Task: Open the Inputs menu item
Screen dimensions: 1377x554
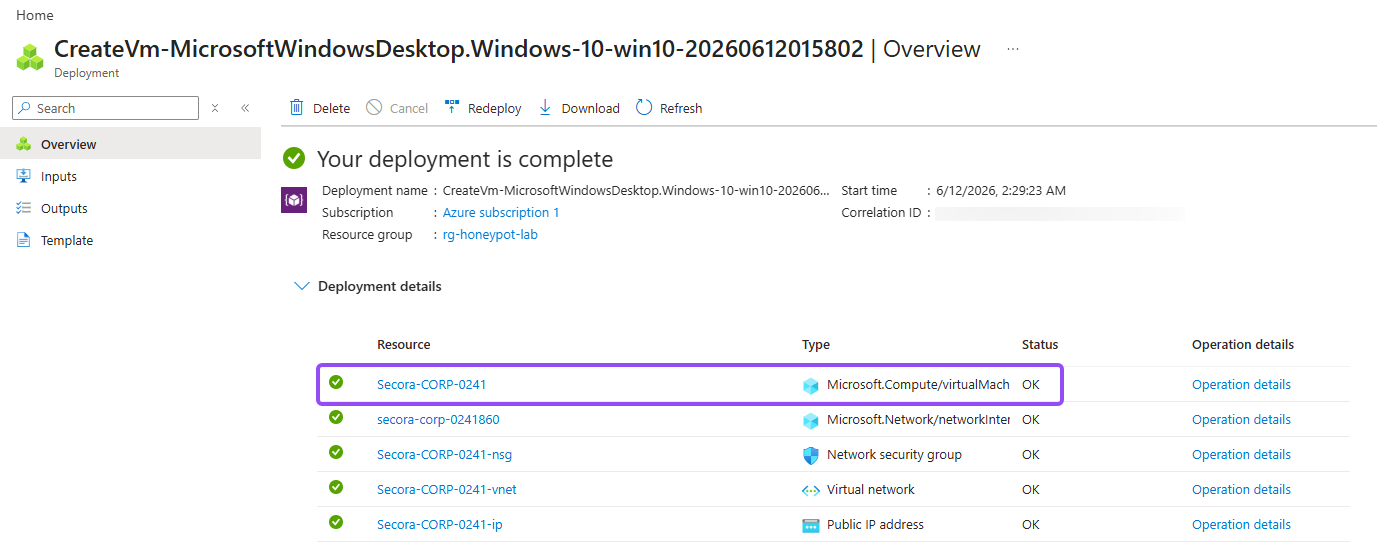Action: 130,176
